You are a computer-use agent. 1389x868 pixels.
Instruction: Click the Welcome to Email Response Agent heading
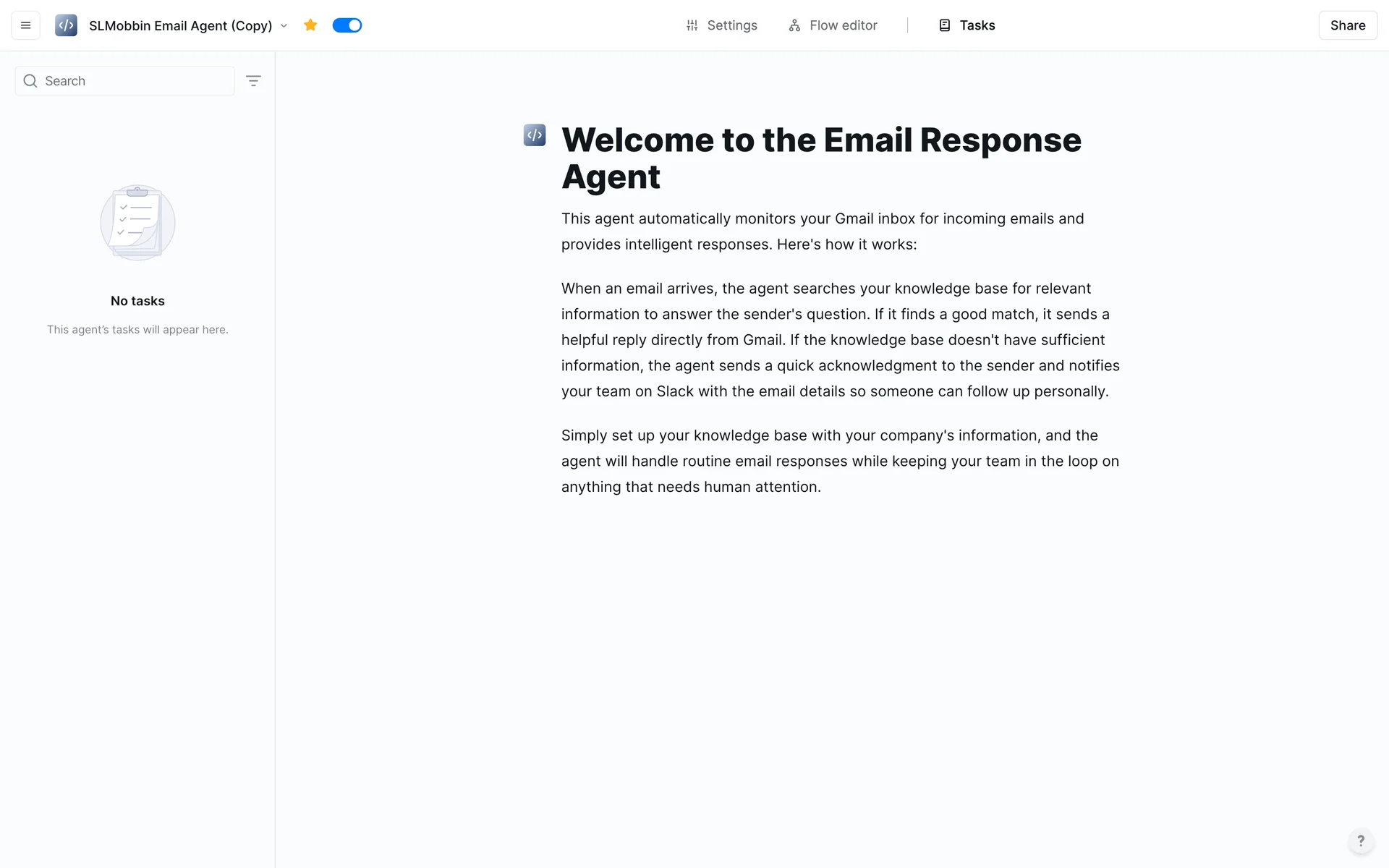click(x=821, y=158)
